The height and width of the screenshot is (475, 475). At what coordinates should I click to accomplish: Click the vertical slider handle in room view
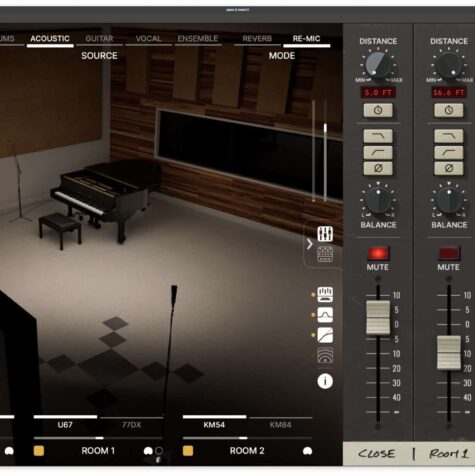click(x=325, y=127)
